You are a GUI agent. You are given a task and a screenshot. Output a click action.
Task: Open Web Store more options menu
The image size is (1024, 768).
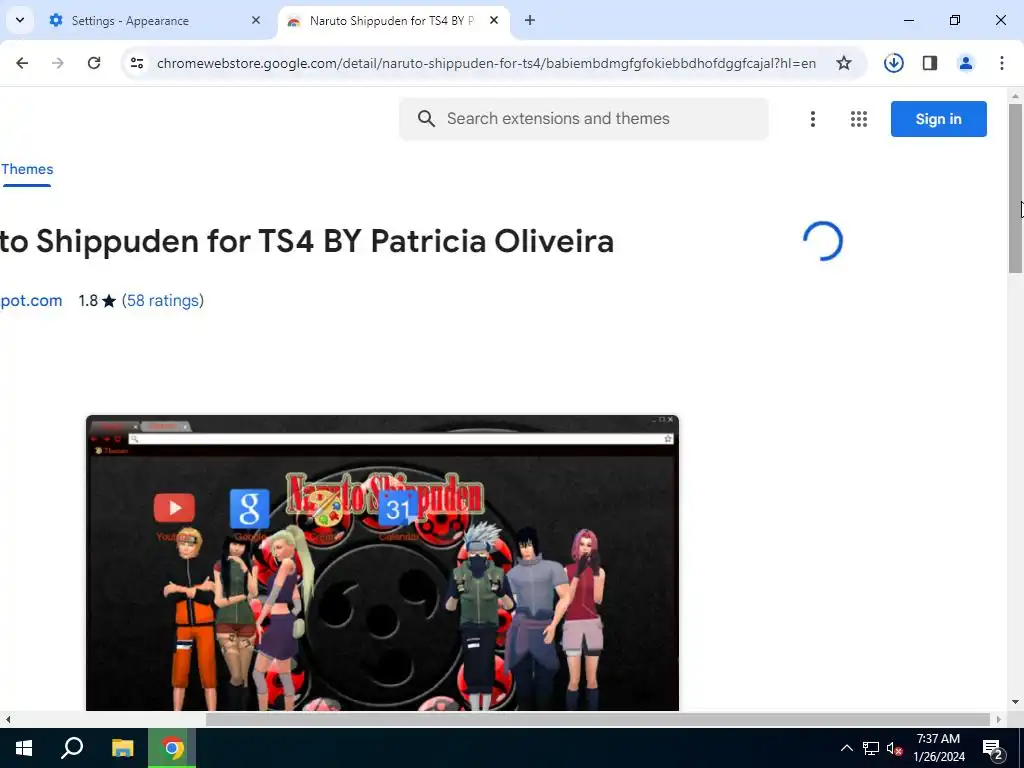click(812, 119)
